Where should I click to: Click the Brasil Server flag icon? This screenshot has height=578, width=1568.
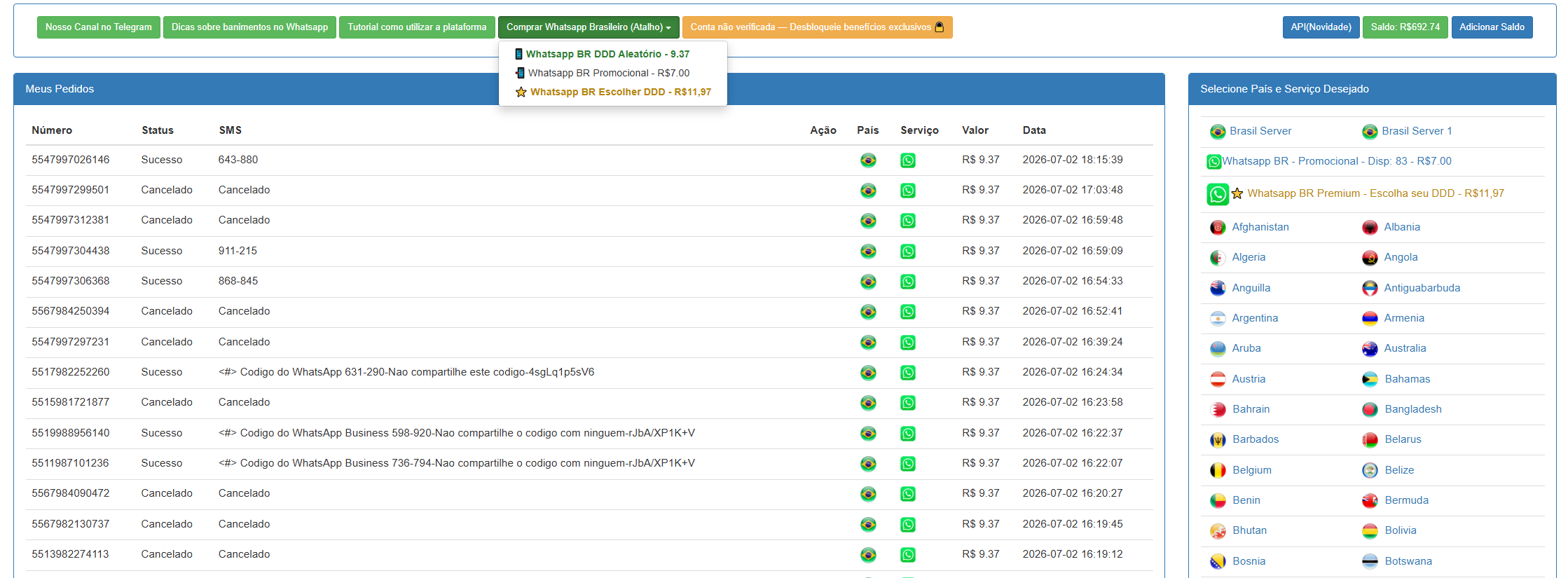tap(1218, 132)
